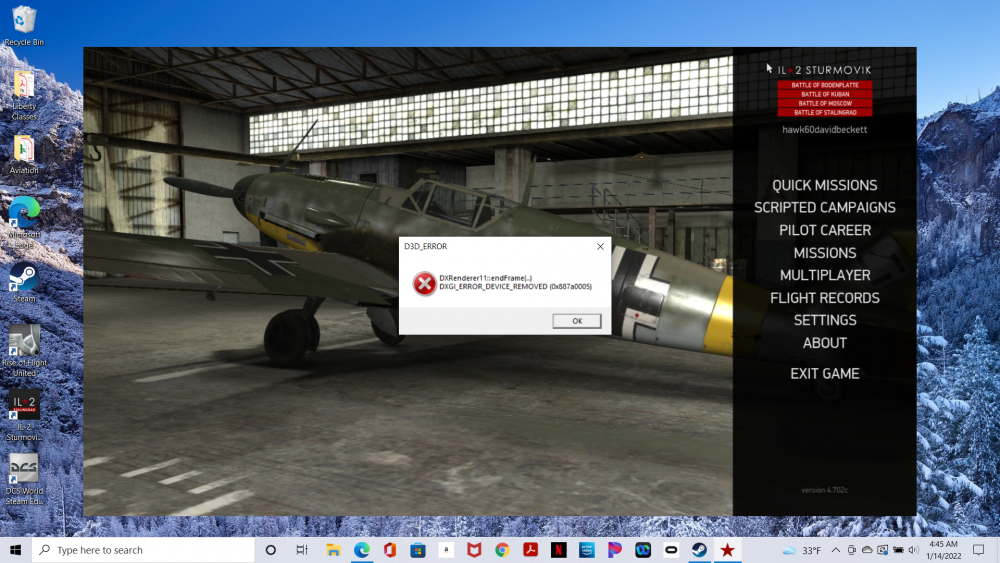
Task: Click the Battle of Bodenplatte badge
Action: pos(825,85)
